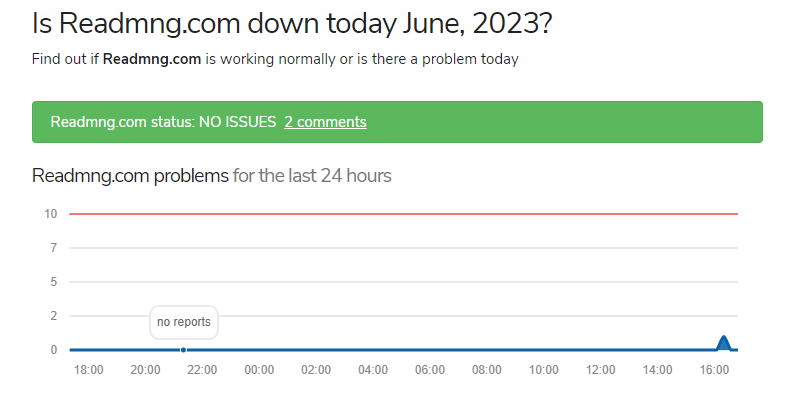
Task: Click the 00:00 time axis label
Action: coord(259,370)
